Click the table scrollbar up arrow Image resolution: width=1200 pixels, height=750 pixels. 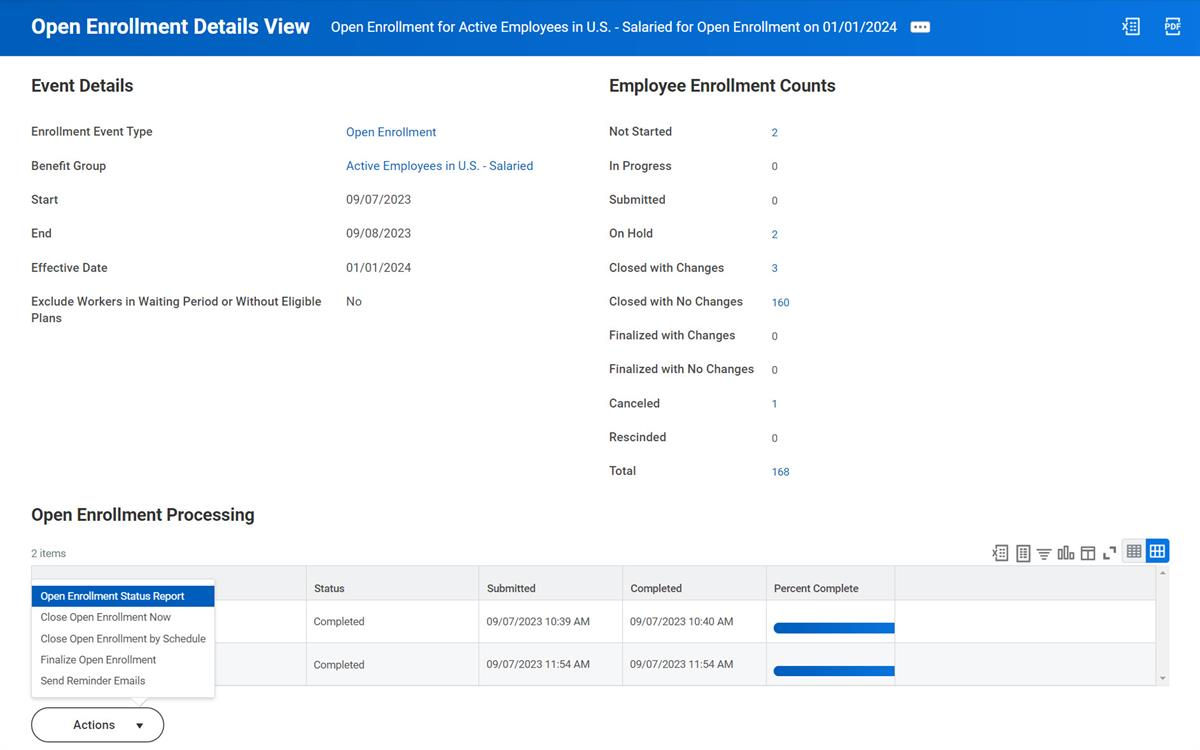point(1162,573)
